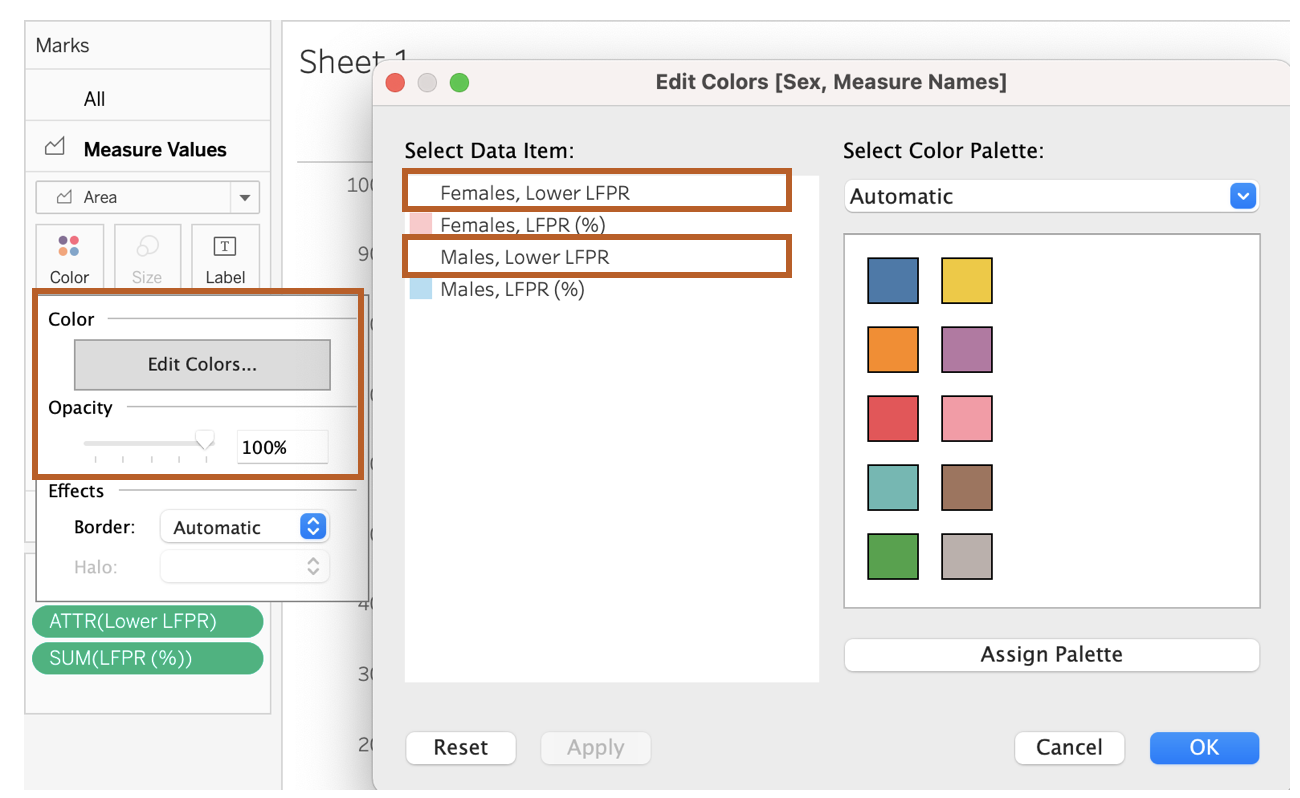
Task: Open the Area mark type dropdown
Action: (245, 197)
